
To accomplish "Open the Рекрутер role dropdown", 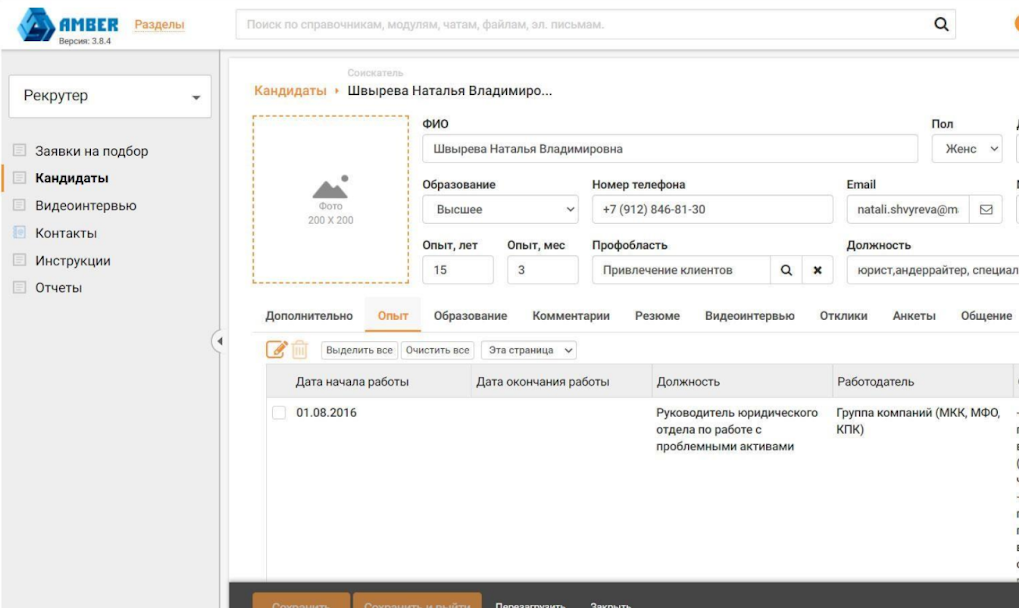I will (110, 96).
